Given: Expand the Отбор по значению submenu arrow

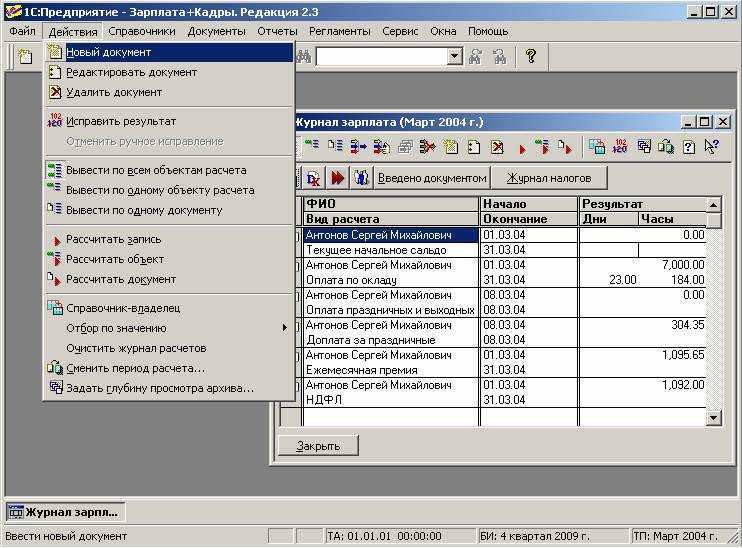Looking at the screenshot, I should click(x=284, y=327).
